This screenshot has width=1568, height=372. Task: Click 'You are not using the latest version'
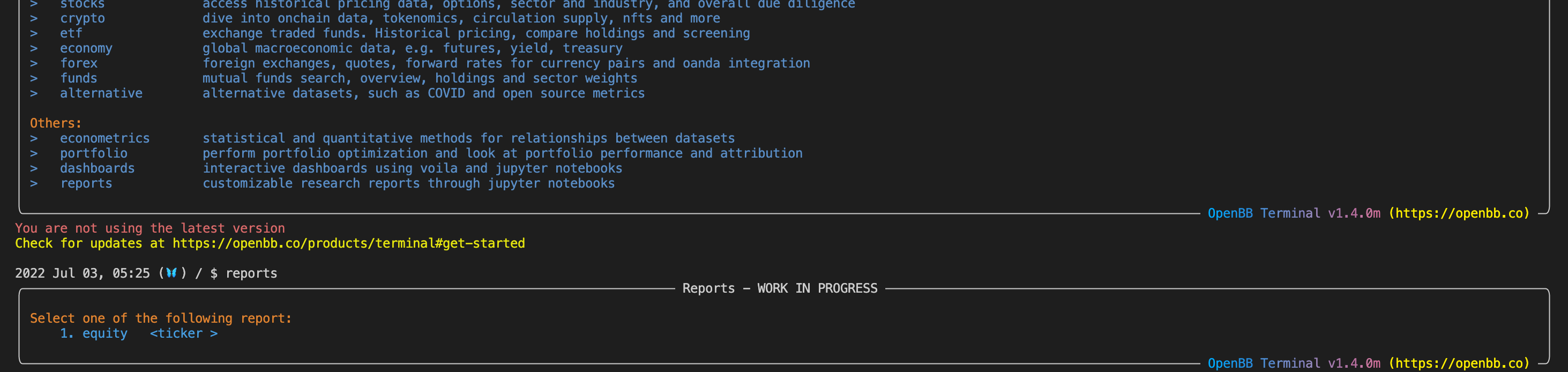point(150,228)
